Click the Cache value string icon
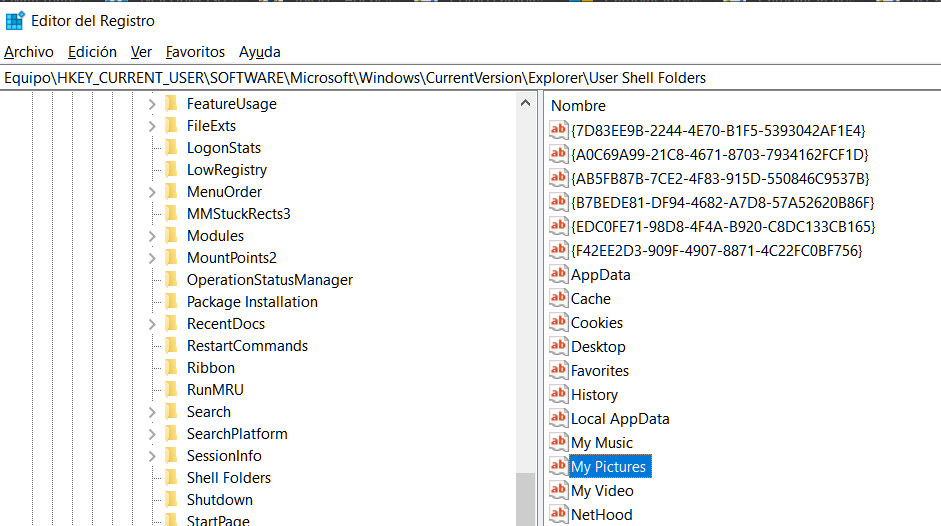The height and width of the screenshot is (526, 941). pyautogui.click(x=558, y=298)
